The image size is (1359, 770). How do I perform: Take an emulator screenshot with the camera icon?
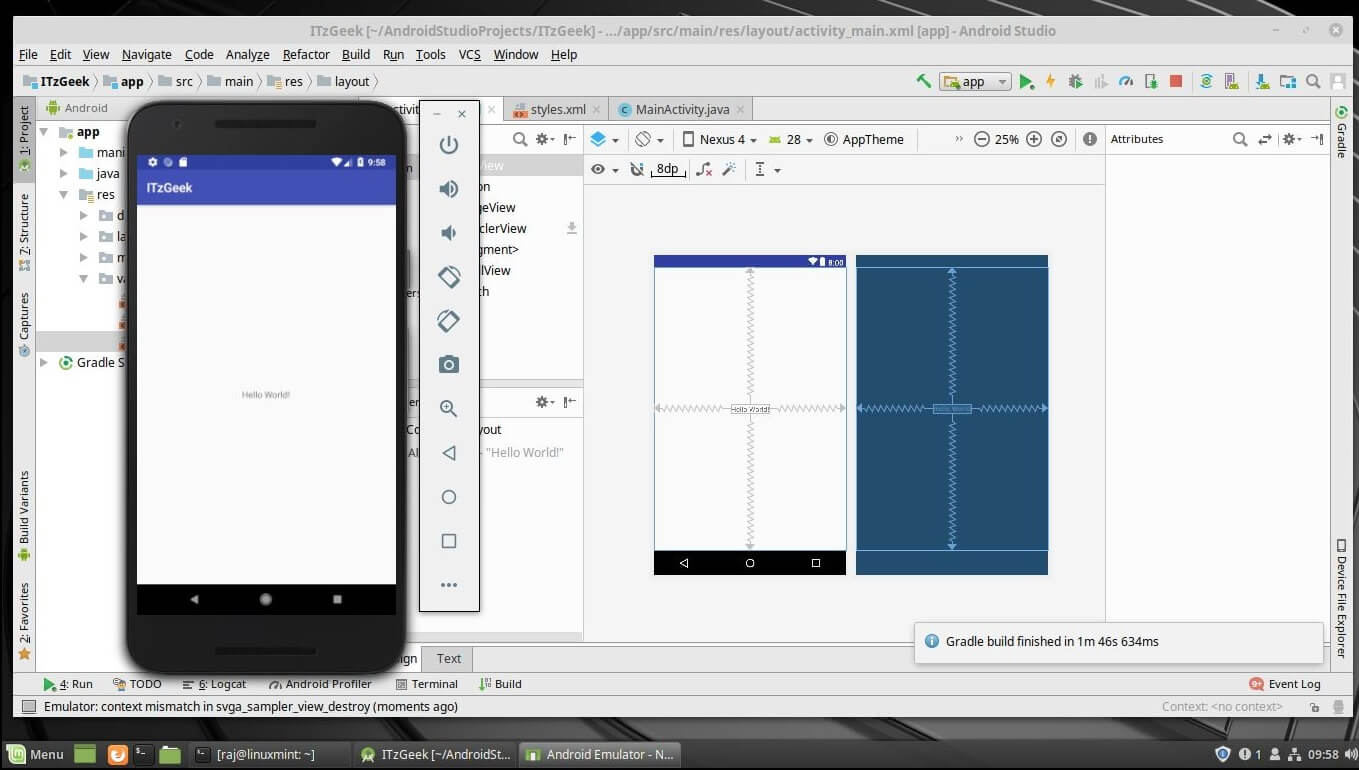point(449,365)
